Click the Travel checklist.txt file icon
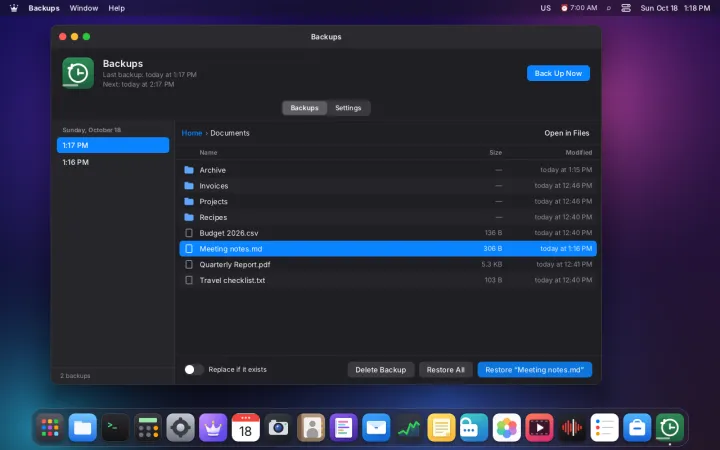The width and height of the screenshot is (720, 450). (189, 280)
